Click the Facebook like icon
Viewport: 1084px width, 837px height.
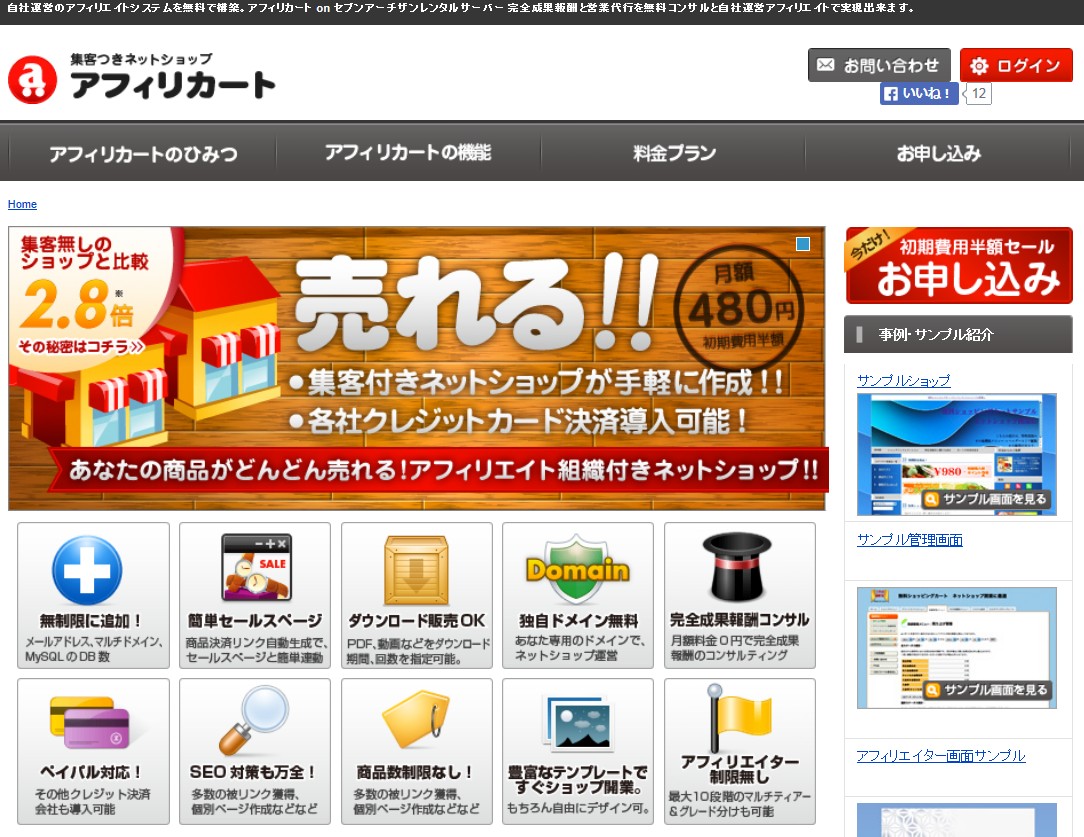pyautogui.click(x=891, y=94)
